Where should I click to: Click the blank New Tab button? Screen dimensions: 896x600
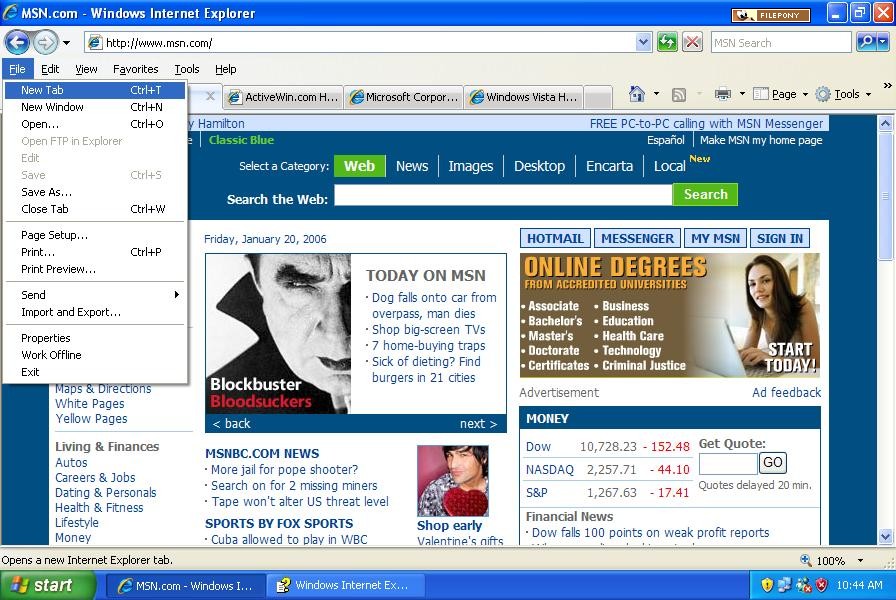[598, 98]
